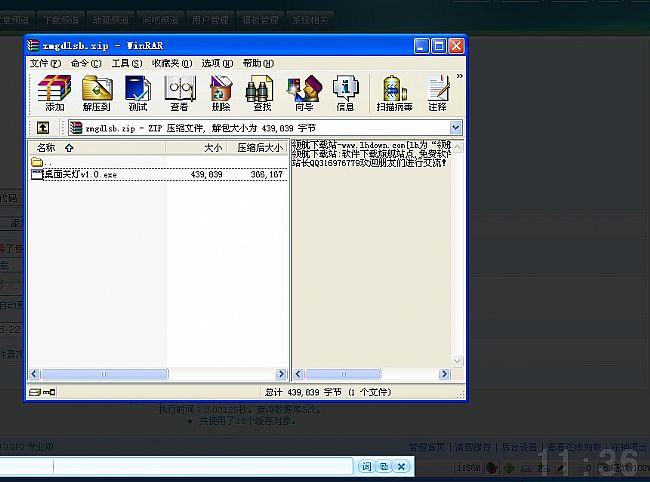Click comment pane scroll up arrow
The width and height of the screenshot is (650, 482).
coord(457,146)
